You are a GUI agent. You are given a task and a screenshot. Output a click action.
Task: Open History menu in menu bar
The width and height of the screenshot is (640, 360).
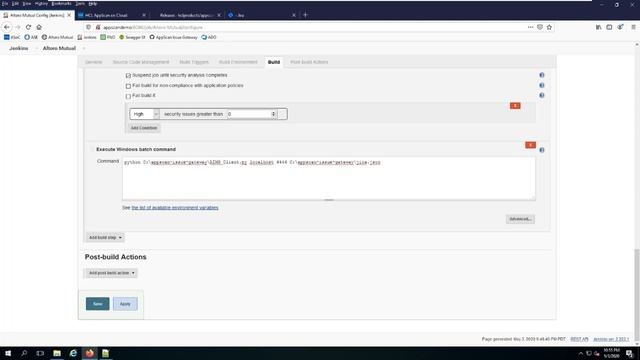coord(41,3)
